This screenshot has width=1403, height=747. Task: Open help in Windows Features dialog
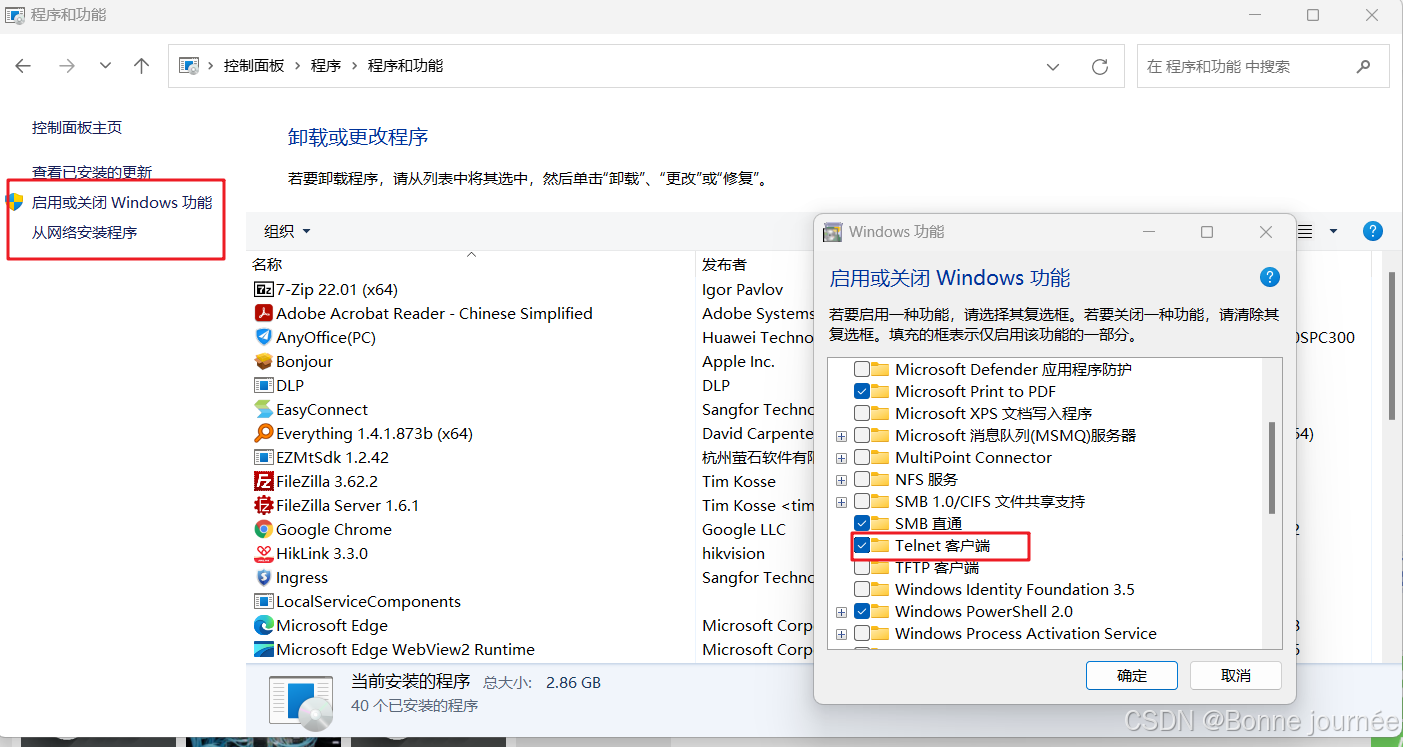pos(1269,278)
